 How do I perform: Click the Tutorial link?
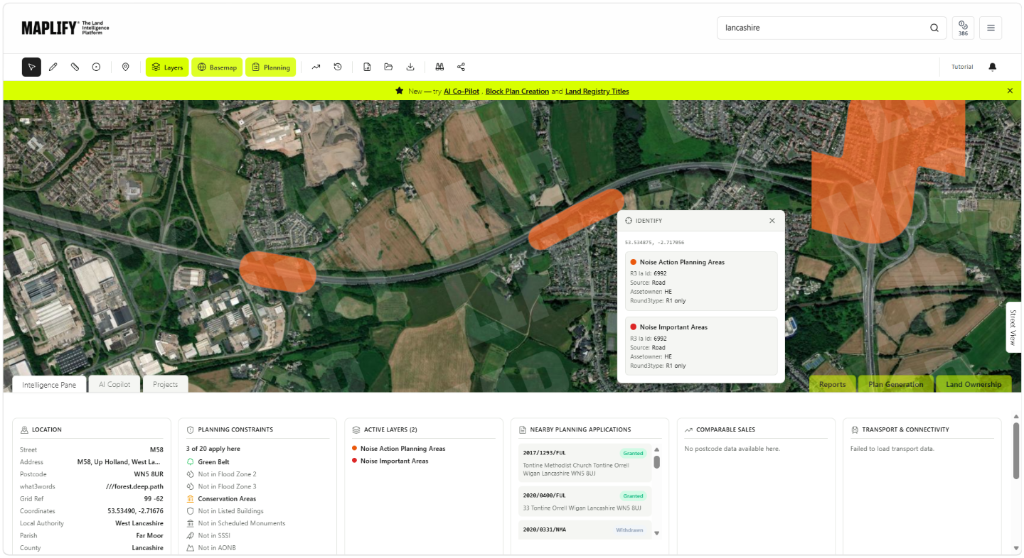[962, 67]
